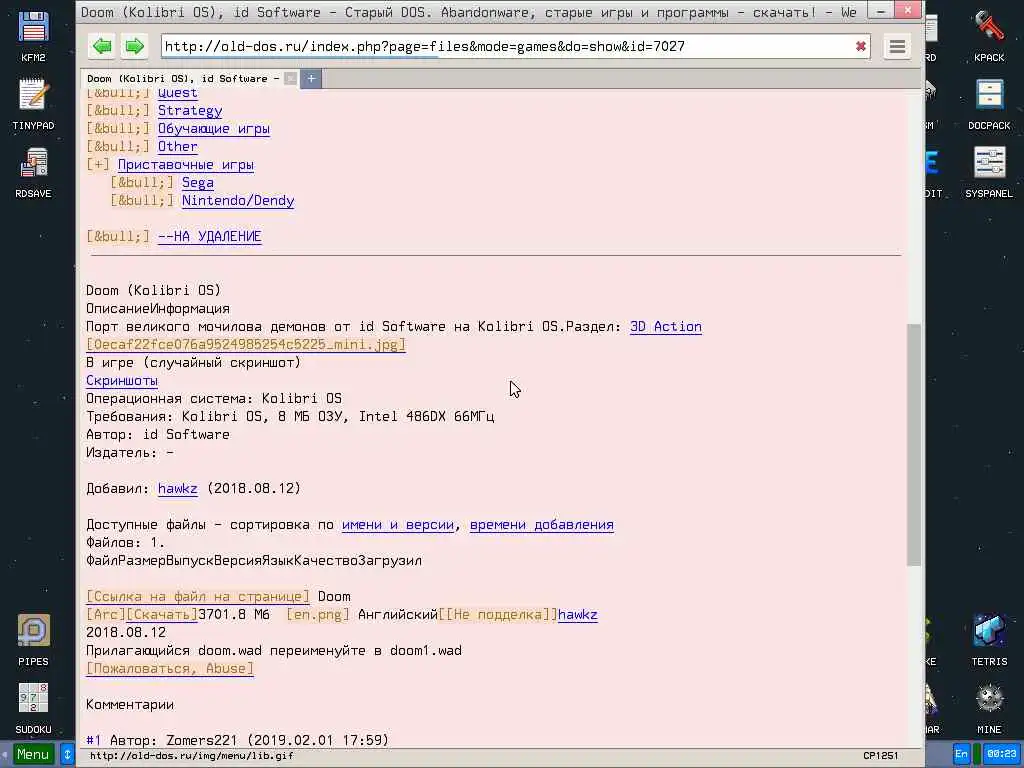1024x768 pixels.
Task: Open the Nintendo/Dendy link
Action: pyautogui.click(x=238, y=200)
